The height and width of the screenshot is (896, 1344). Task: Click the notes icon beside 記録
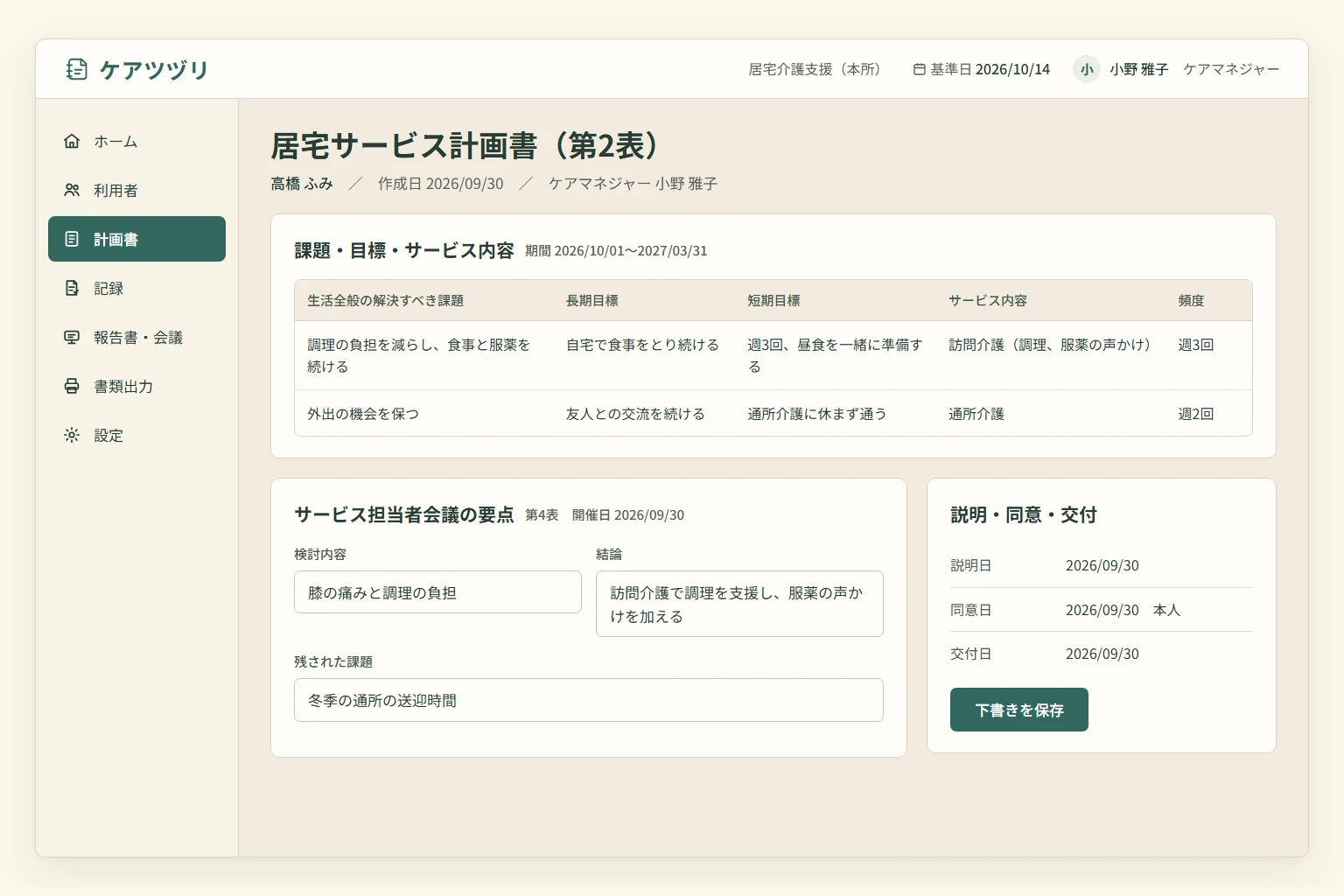coord(72,288)
